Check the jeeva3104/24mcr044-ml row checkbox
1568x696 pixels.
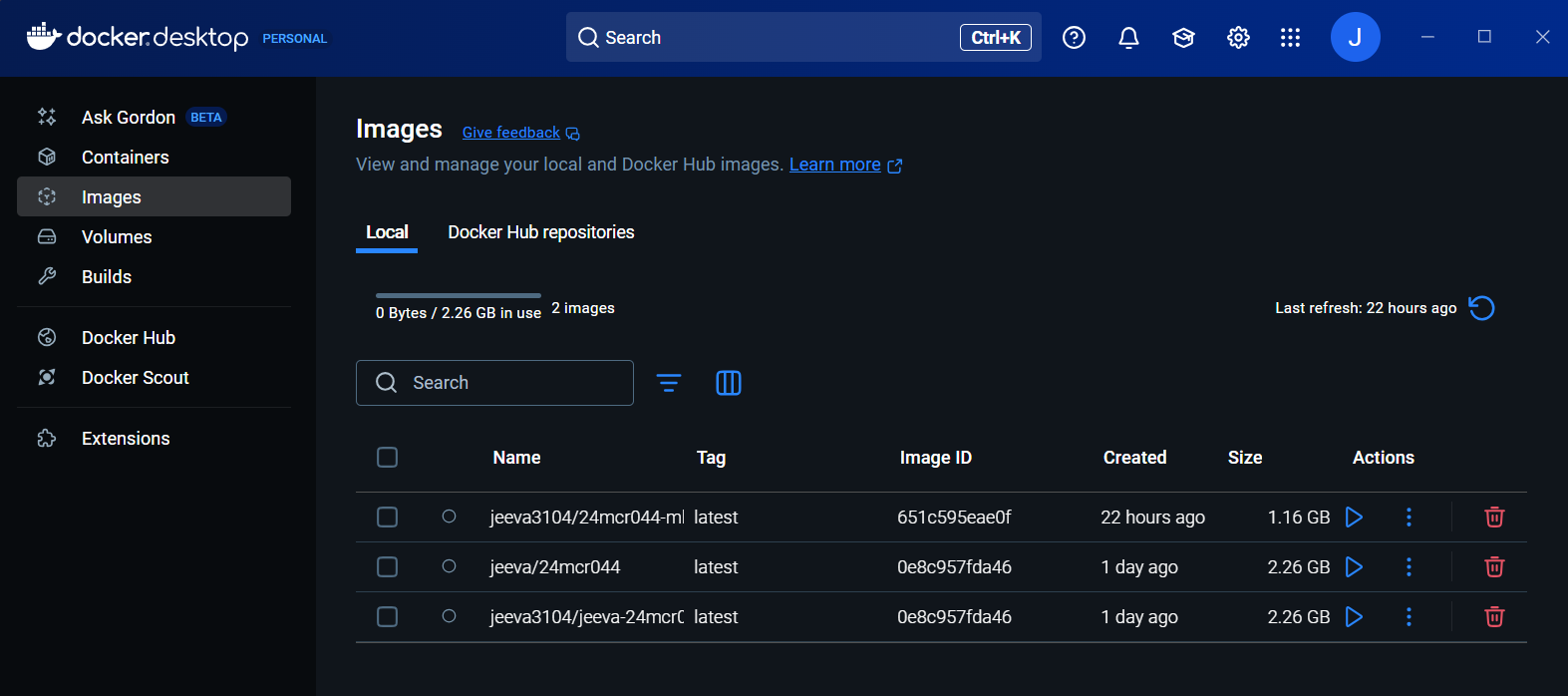click(388, 518)
